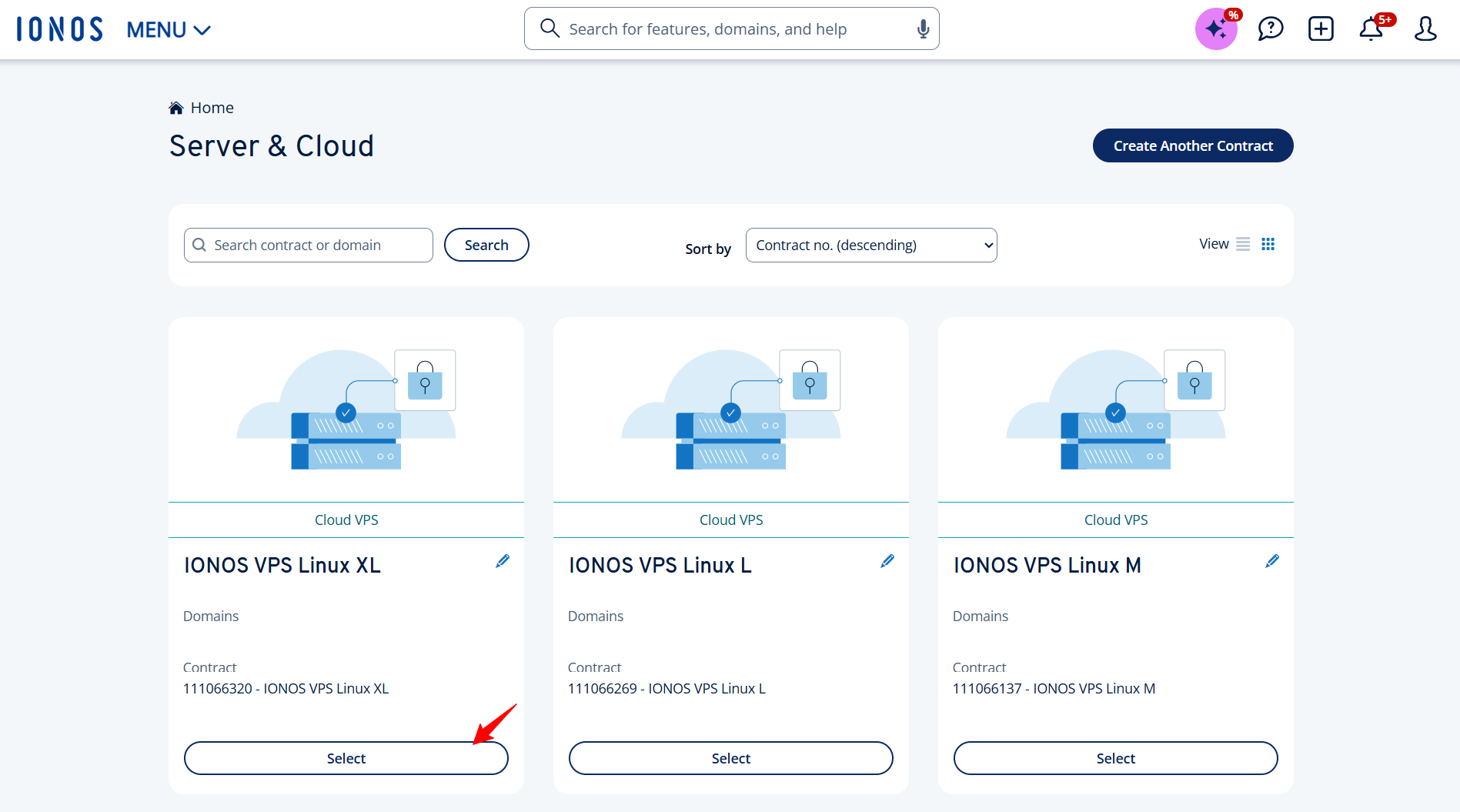Image resolution: width=1460 pixels, height=812 pixels.
Task: Activate the voice search microphone icon
Action: coord(923,29)
